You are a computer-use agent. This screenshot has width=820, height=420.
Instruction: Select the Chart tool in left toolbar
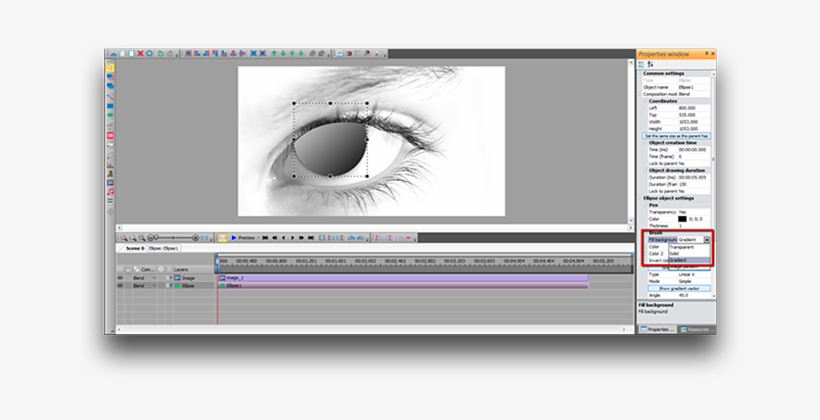click(x=110, y=164)
